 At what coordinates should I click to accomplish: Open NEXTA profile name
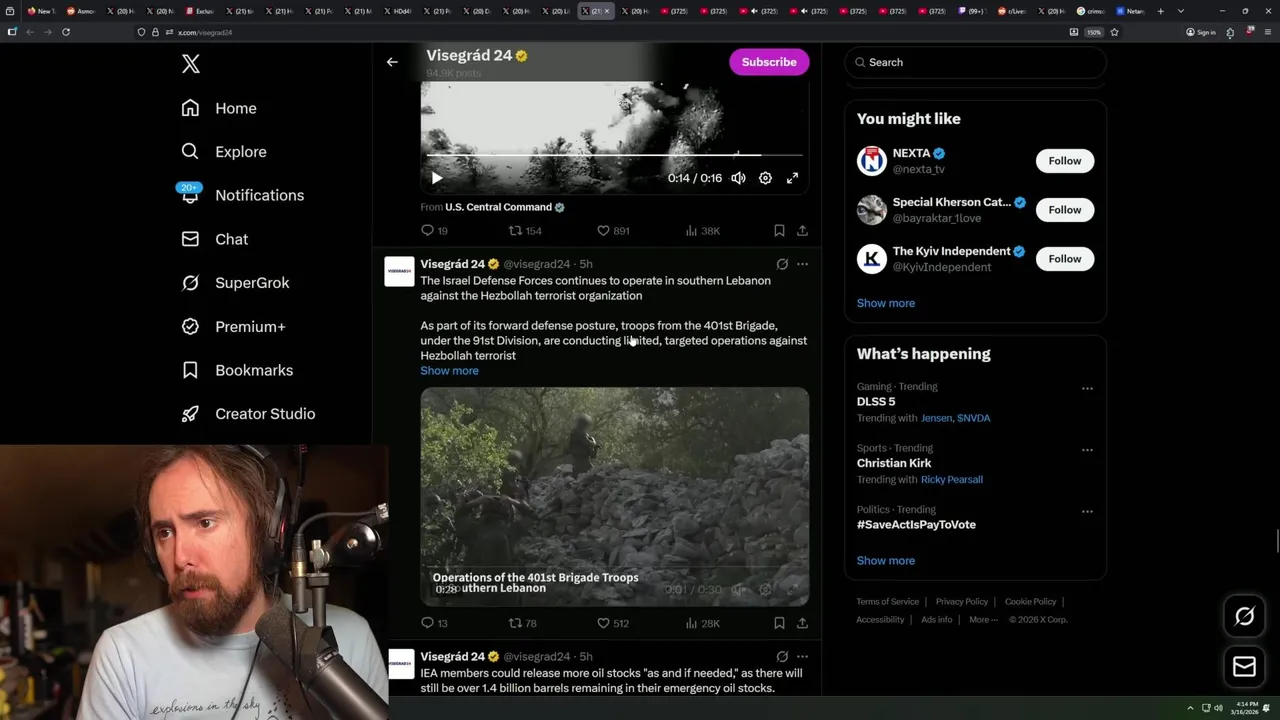(x=911, y=153)
